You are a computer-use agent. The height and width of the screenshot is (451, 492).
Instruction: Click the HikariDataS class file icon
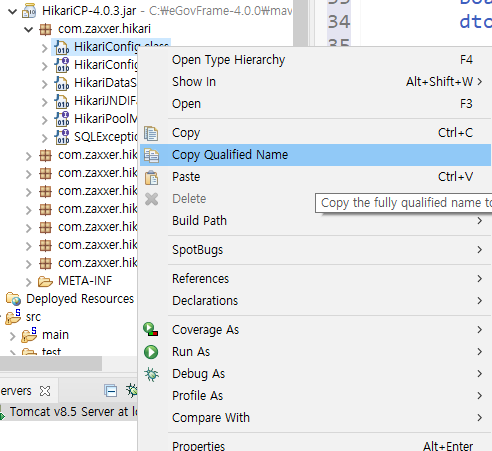(62, 83)
